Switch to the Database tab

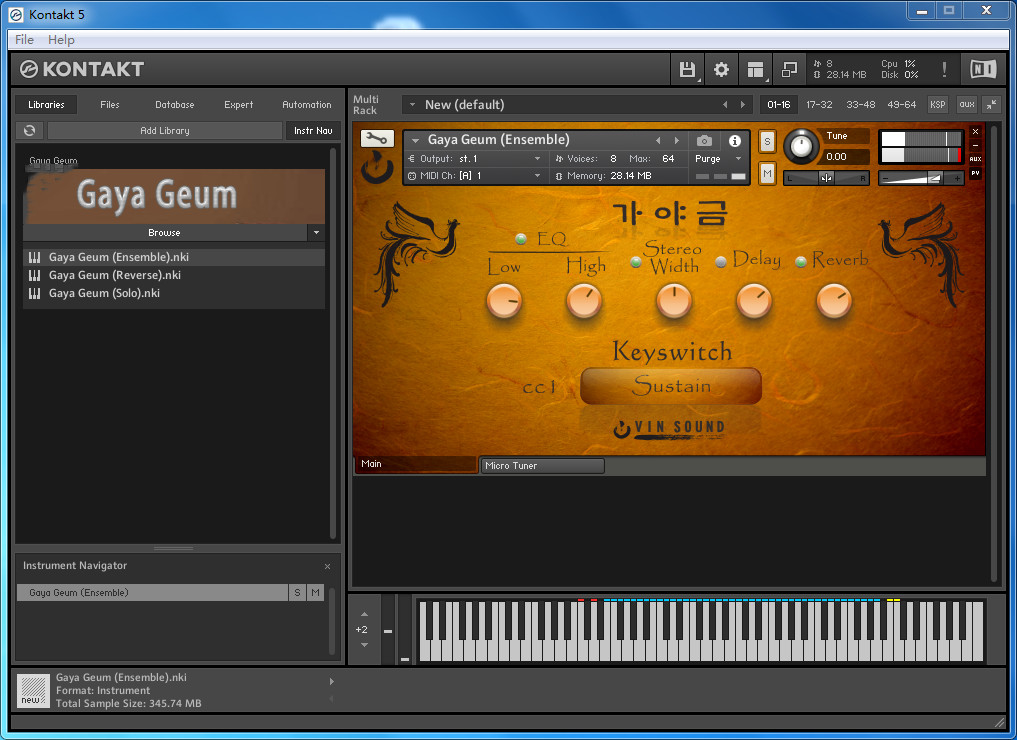(174, 104)
